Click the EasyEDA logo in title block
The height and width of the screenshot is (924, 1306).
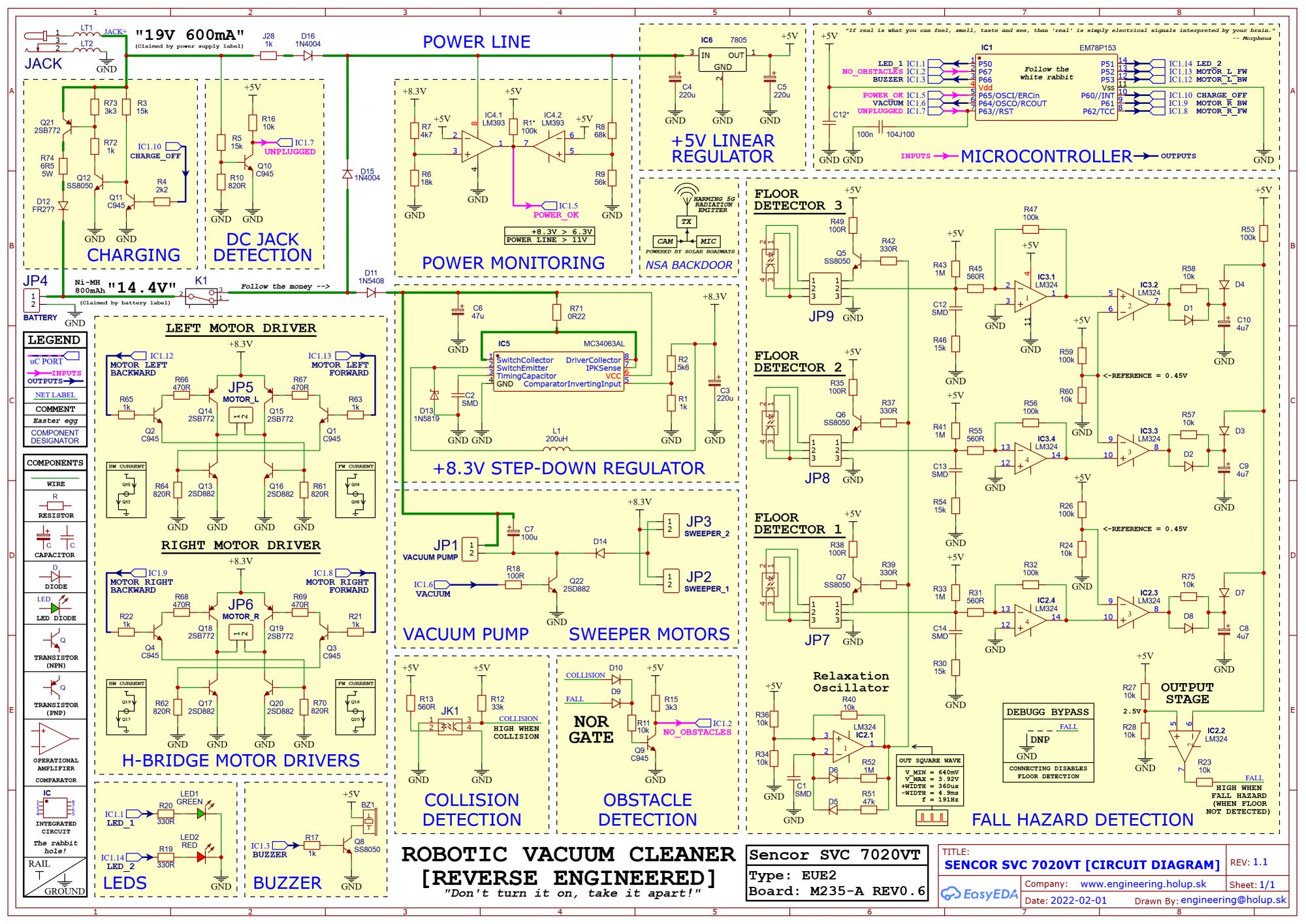pos(979,894)
